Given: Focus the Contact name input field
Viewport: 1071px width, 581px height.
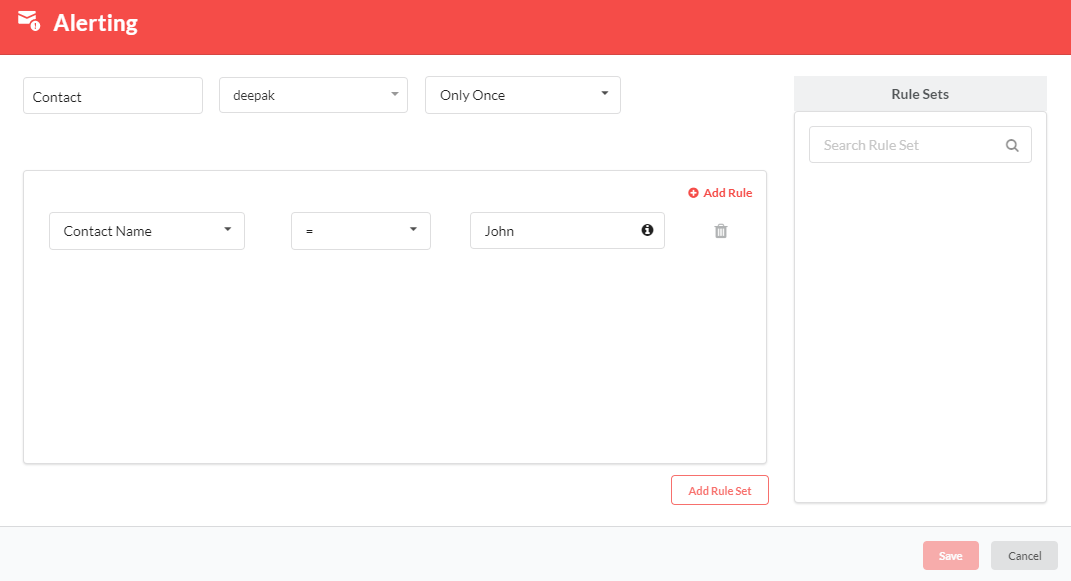Looking at the screenshot, I should pos(113,96).
